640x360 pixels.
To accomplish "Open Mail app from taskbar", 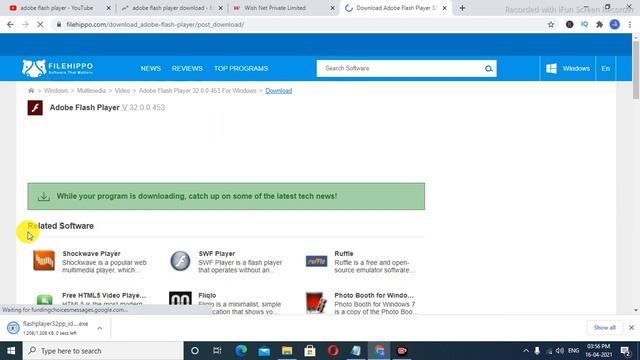I will coord(264,351).
